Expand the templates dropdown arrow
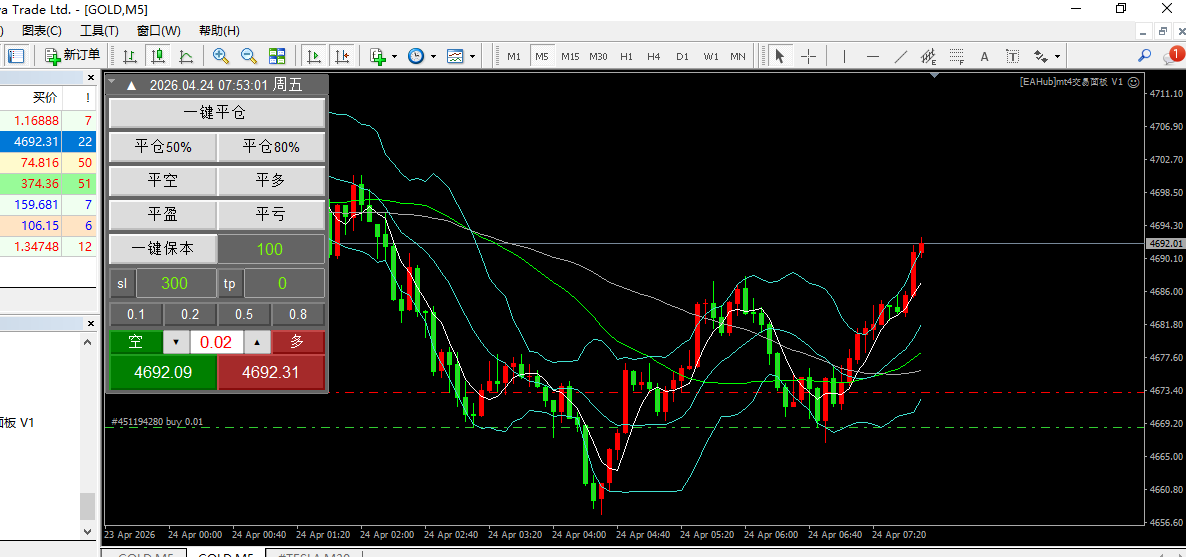This screenshot has height=557, width=1186. tap(473, 56)
